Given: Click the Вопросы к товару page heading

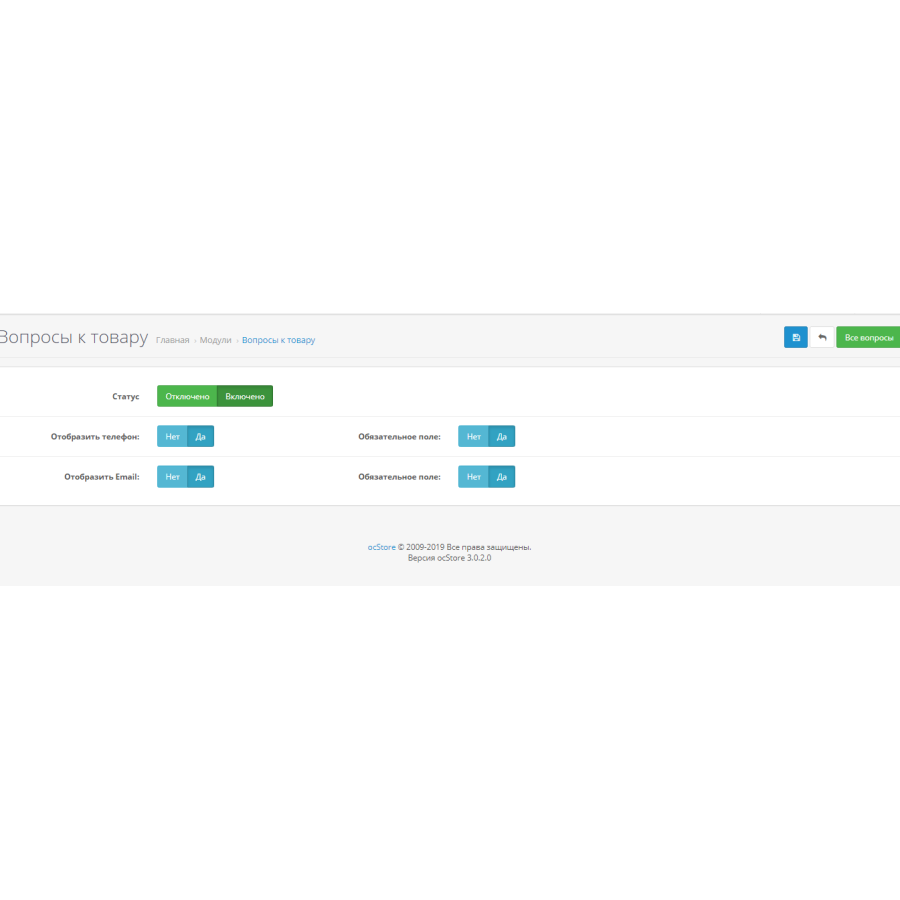Looking at the screenshot, I should pos(73,337).
